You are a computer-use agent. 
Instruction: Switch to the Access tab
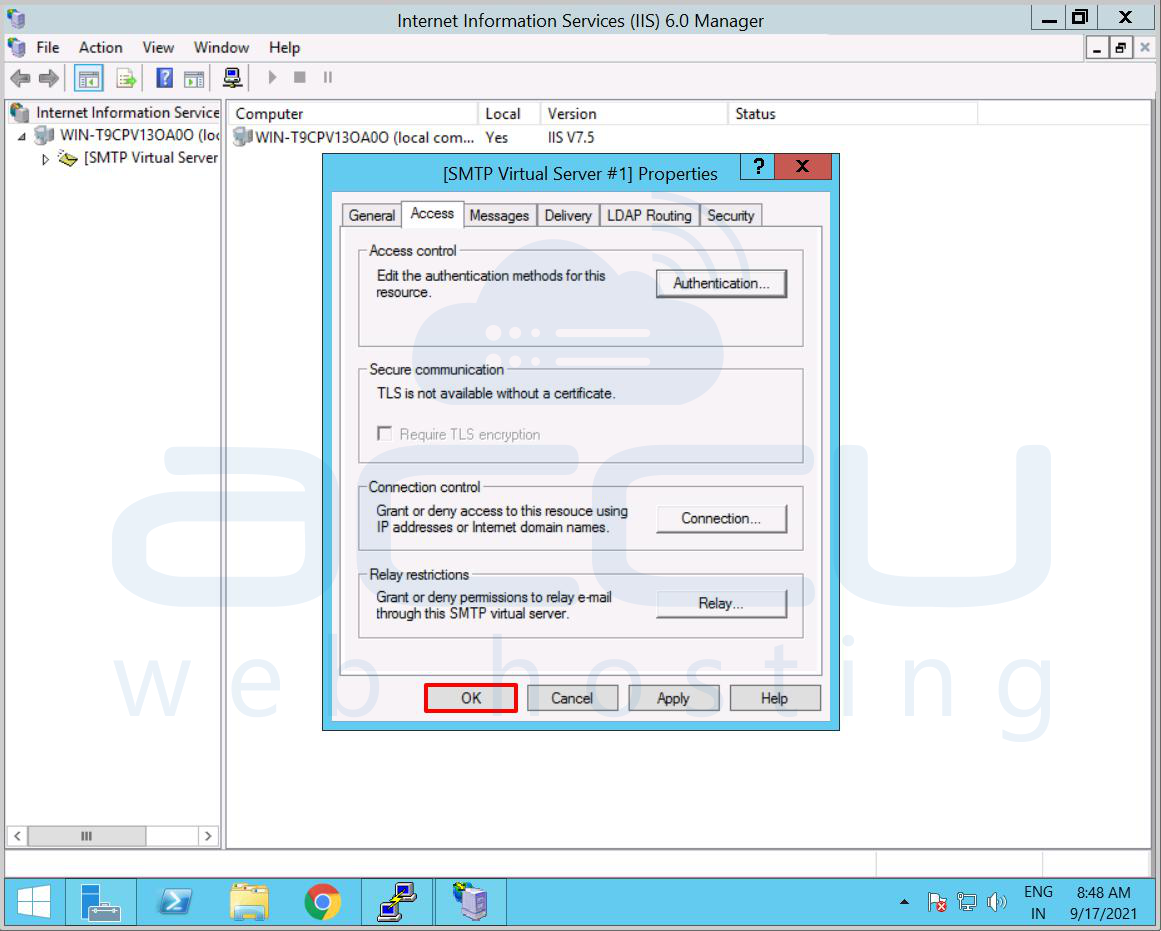tap(432, 213)
